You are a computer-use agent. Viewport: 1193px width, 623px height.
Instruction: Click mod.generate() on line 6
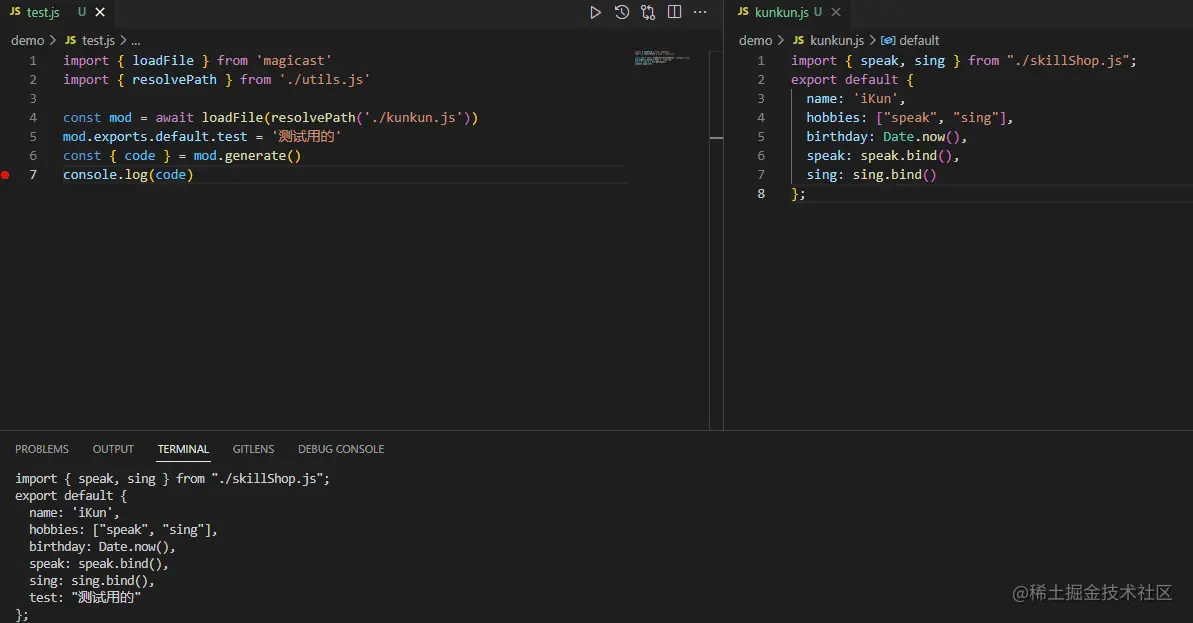247,156
